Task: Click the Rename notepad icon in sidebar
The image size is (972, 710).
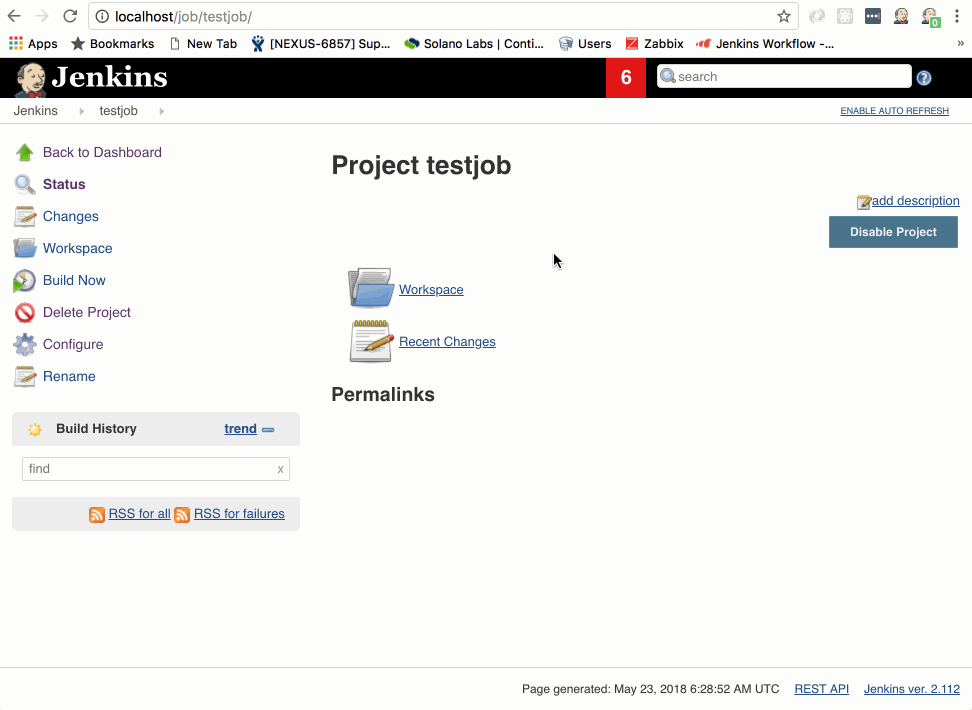Action: [x=25, y=377]
